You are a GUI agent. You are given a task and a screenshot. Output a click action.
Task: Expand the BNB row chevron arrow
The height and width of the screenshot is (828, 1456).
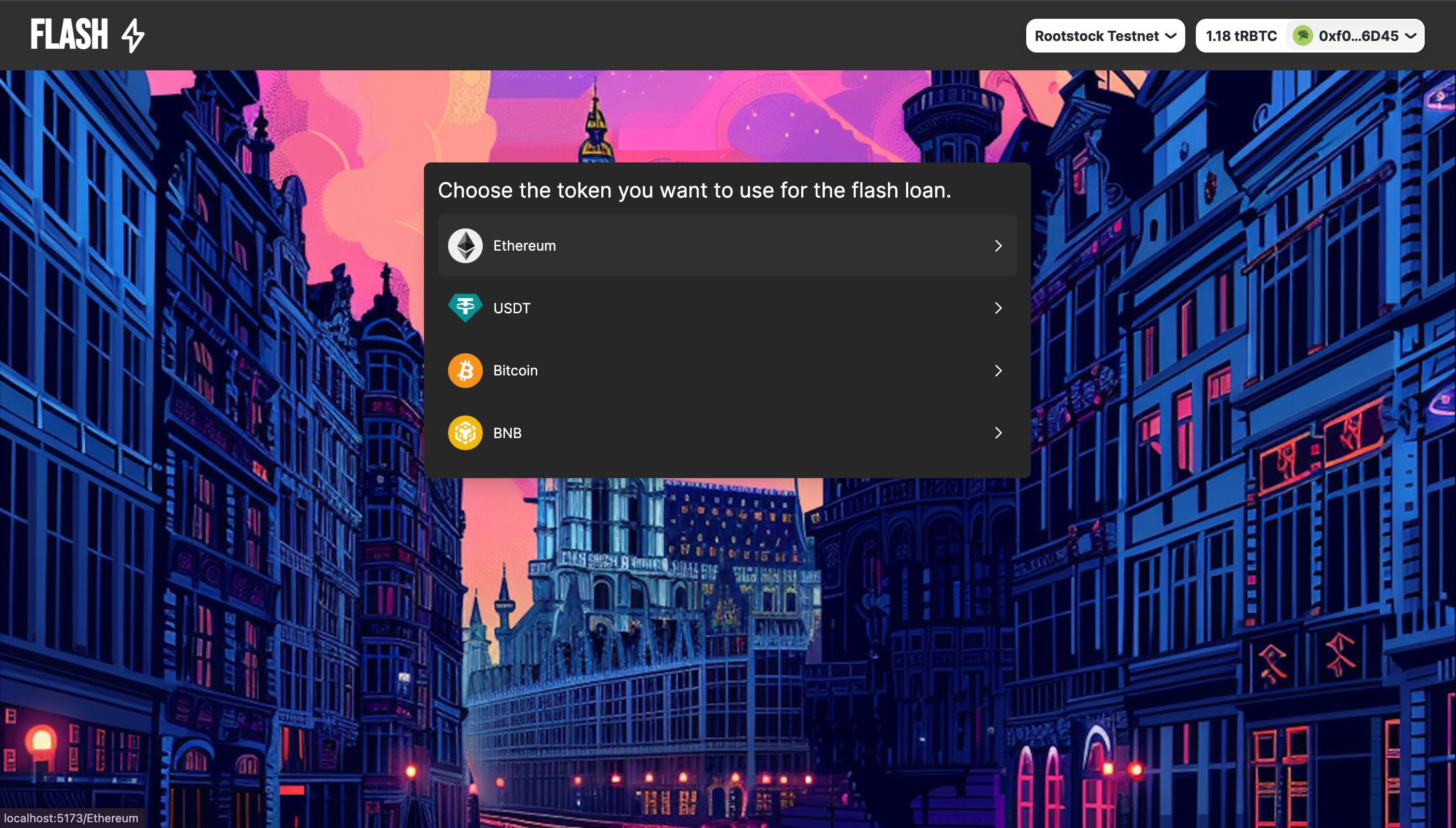click(x=997, y=432)
